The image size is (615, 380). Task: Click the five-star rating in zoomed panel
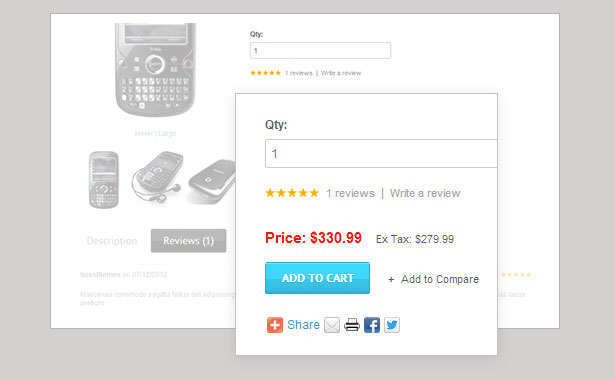(292, 193)
